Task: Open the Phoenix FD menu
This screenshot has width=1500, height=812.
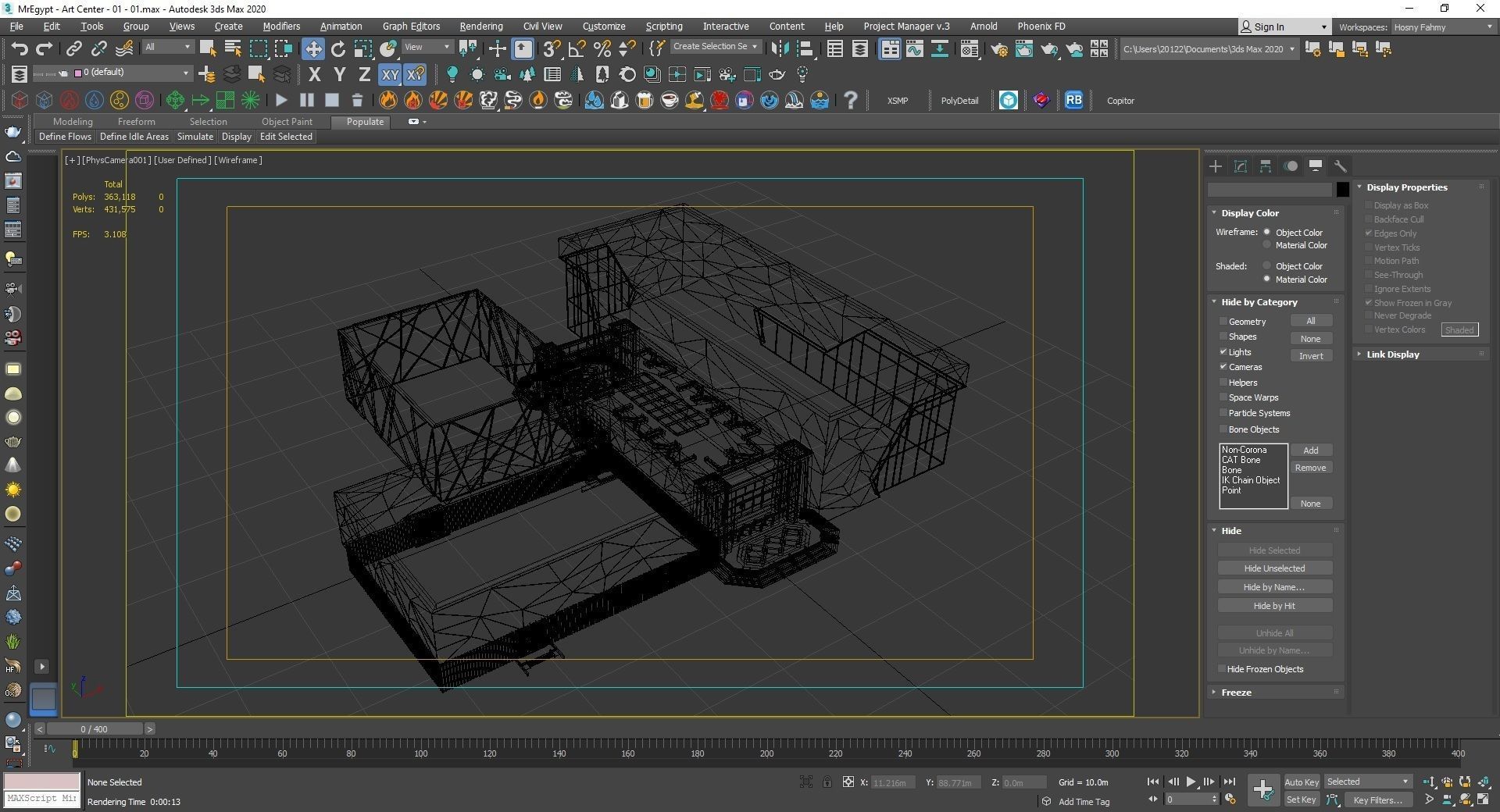Action: (x=1041, y=27)
